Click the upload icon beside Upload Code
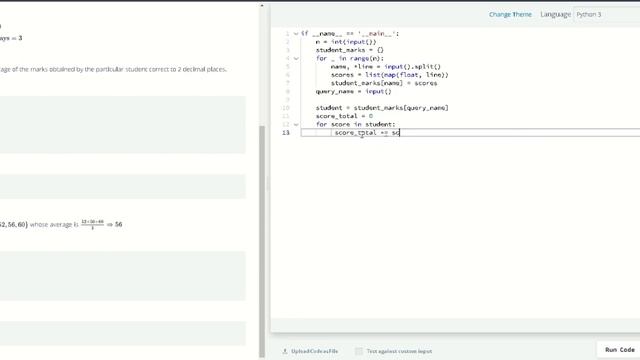Screen dimensions: 640x360 pos(285,351)
